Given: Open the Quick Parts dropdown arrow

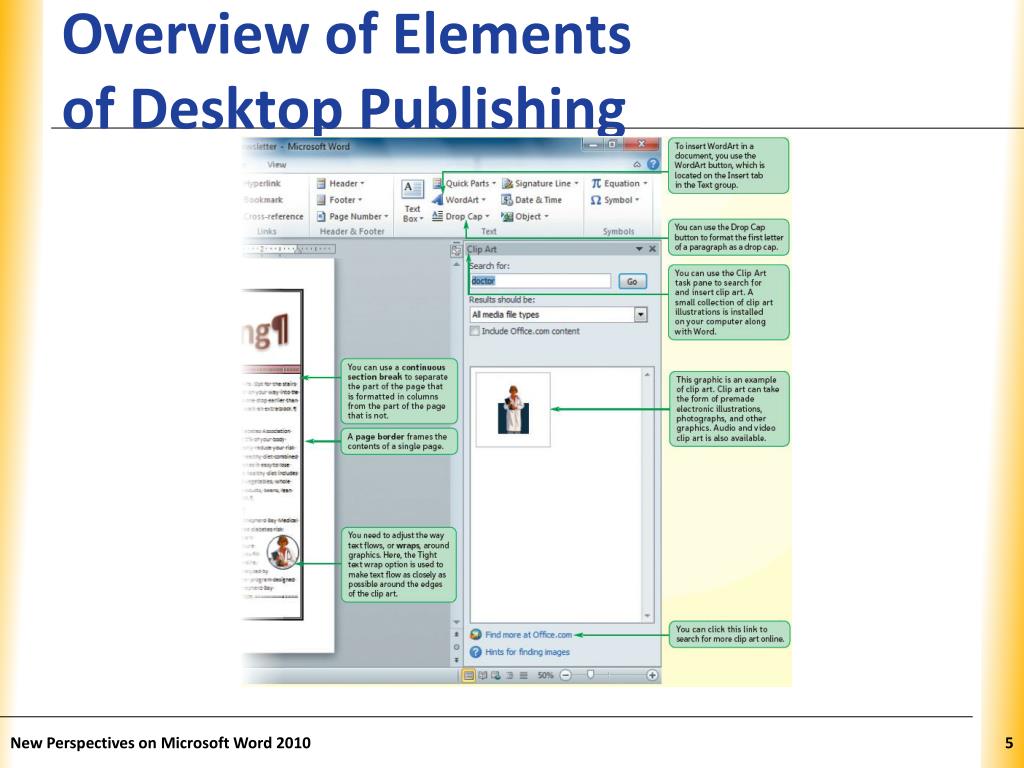Looking at the screenshot, I should (x=494, y=184).
